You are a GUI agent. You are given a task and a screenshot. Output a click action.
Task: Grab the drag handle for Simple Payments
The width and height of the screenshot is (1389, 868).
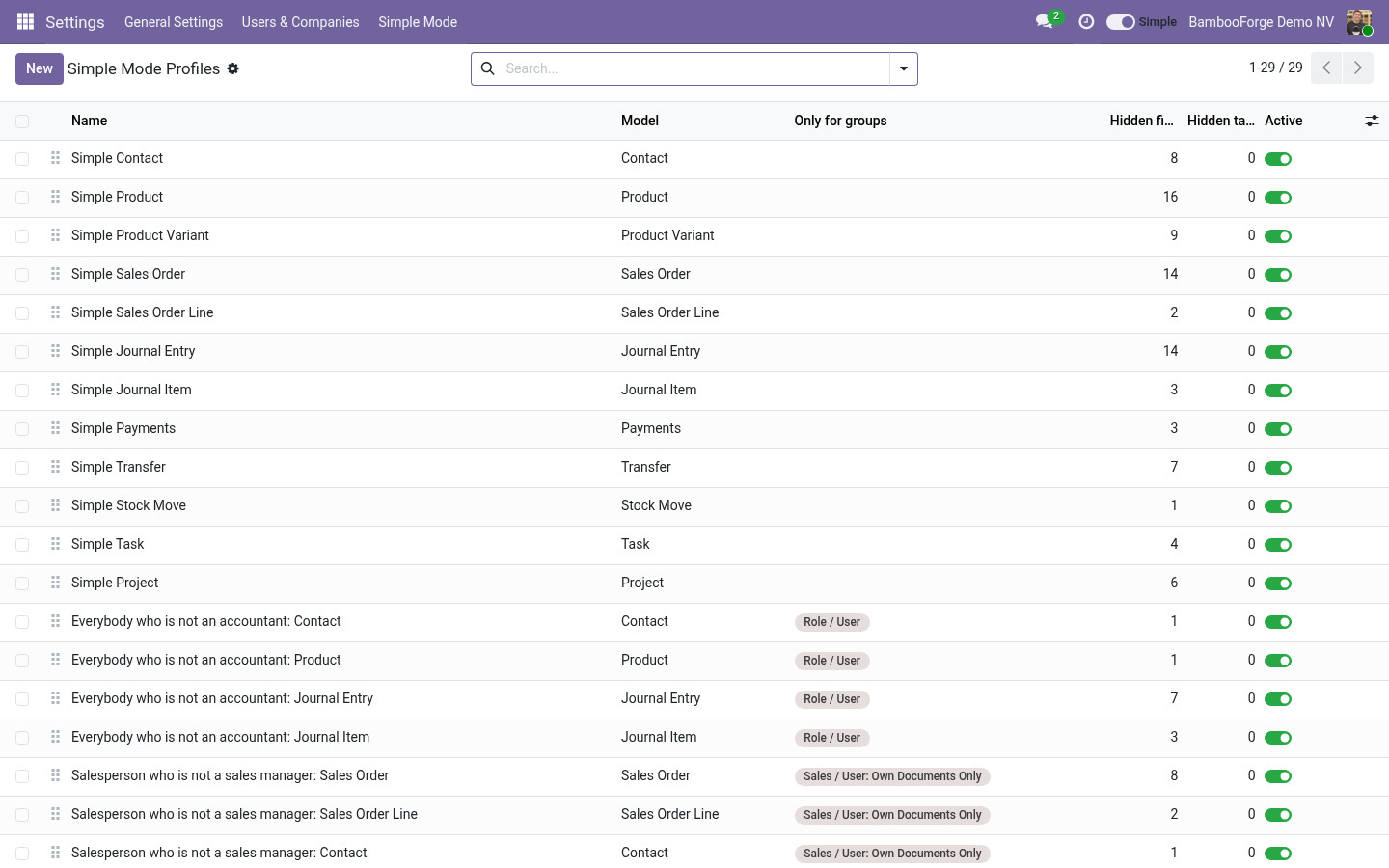pyautogui.click(x=55, y=428)
